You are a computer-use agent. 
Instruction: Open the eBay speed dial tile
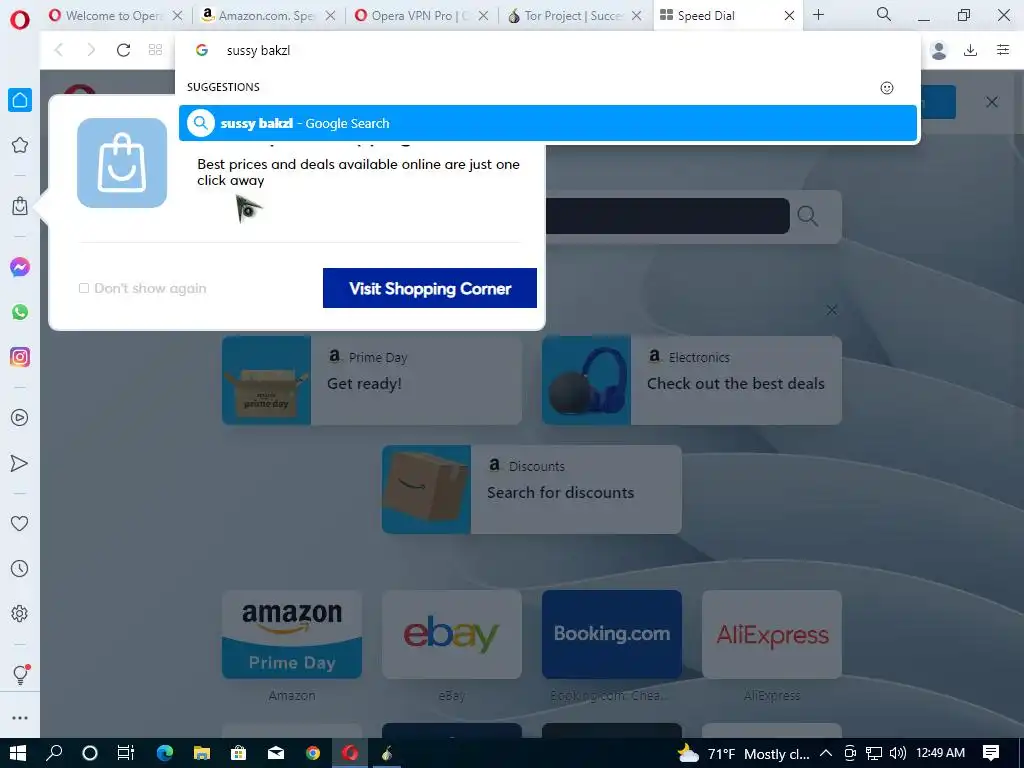[452, 634]
